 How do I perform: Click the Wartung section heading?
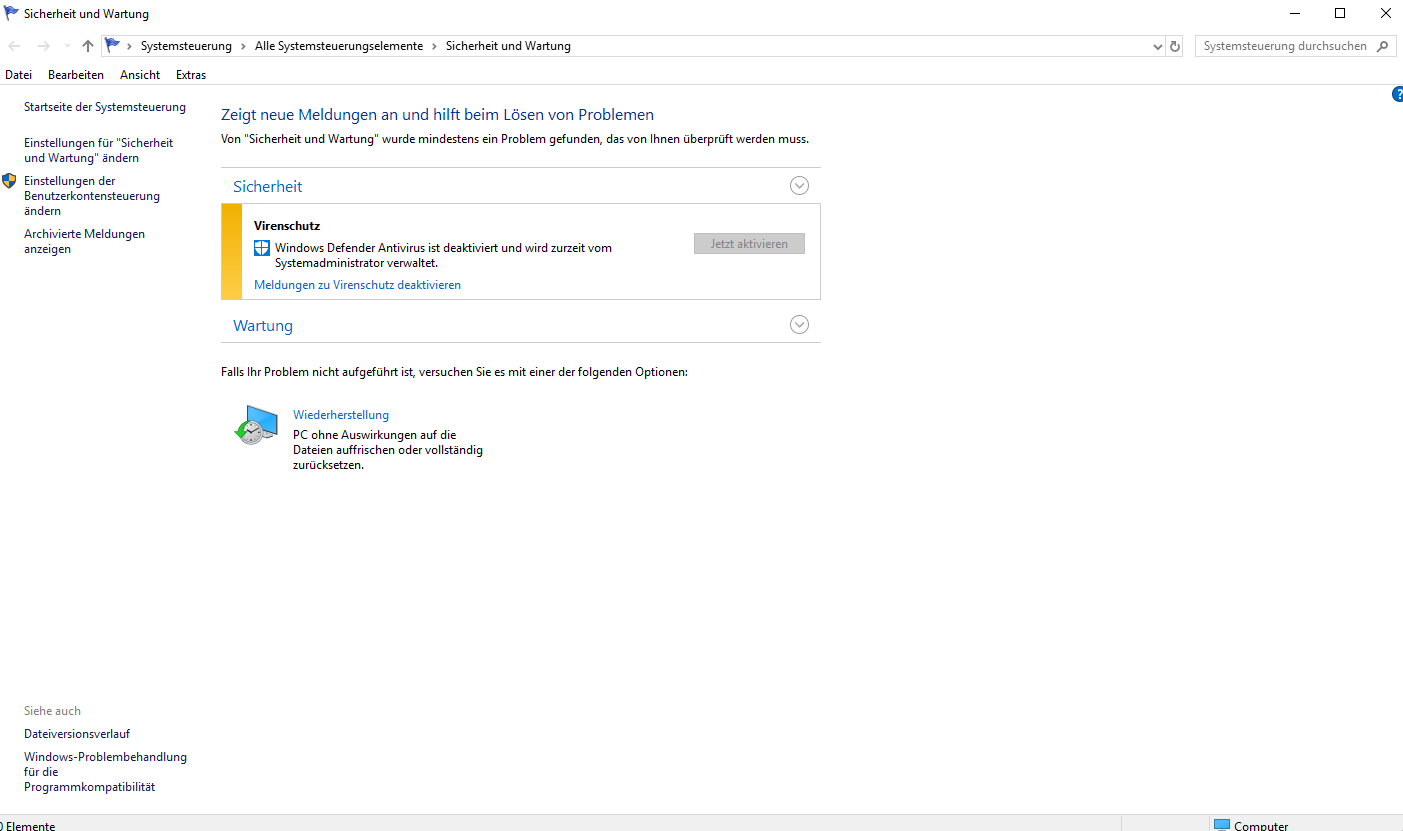263,326
